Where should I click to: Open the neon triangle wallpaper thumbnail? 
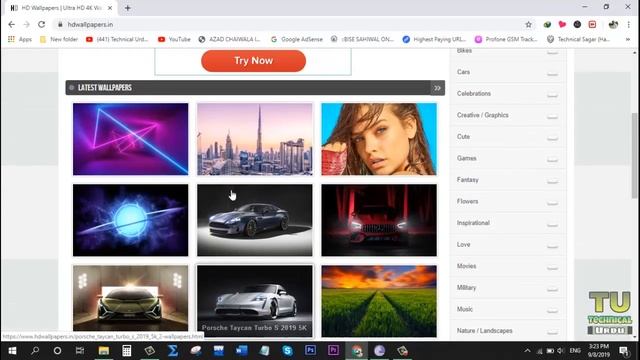click(131, 139)
